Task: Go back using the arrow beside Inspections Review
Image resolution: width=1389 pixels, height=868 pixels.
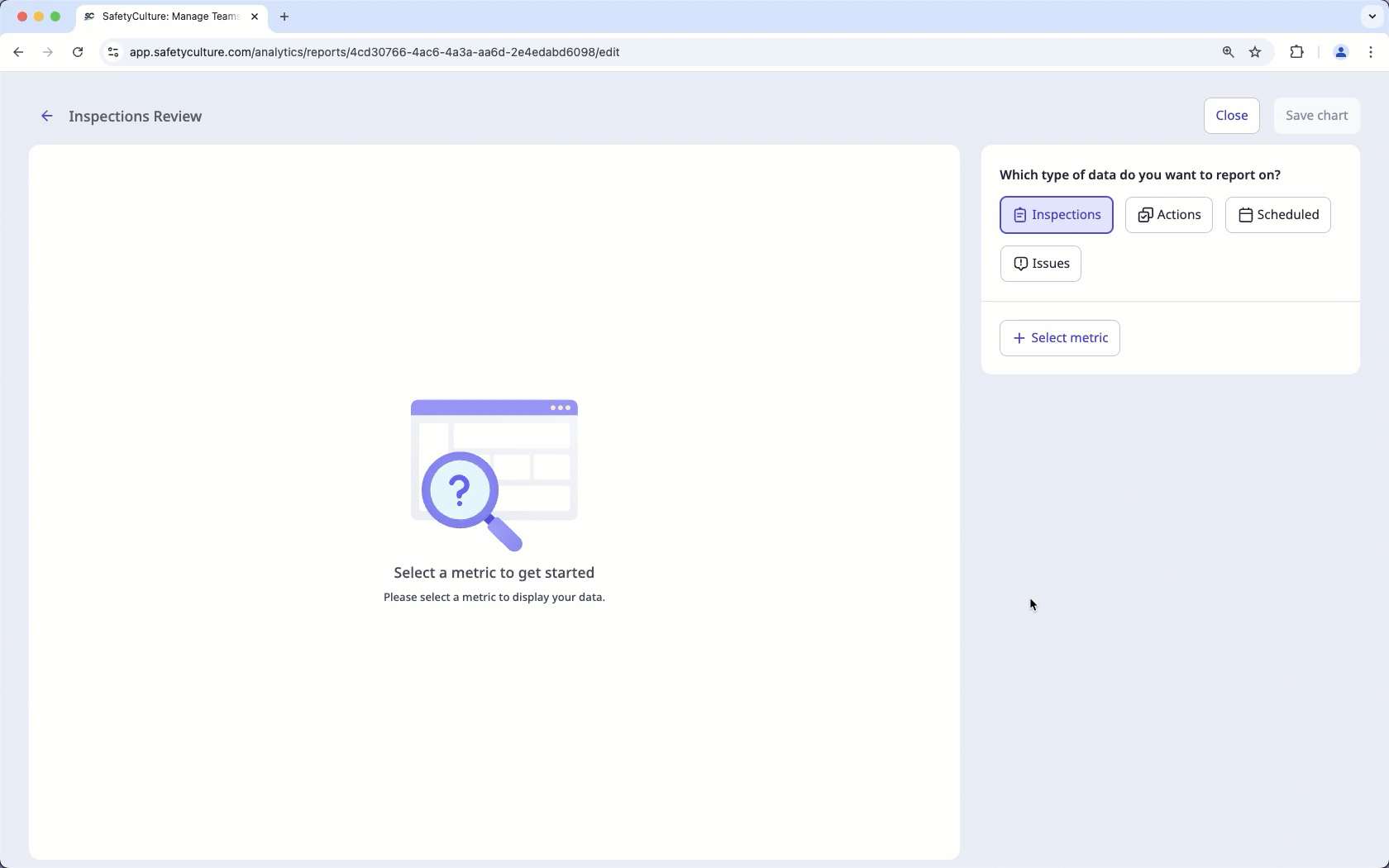Action: click(47, 117)
